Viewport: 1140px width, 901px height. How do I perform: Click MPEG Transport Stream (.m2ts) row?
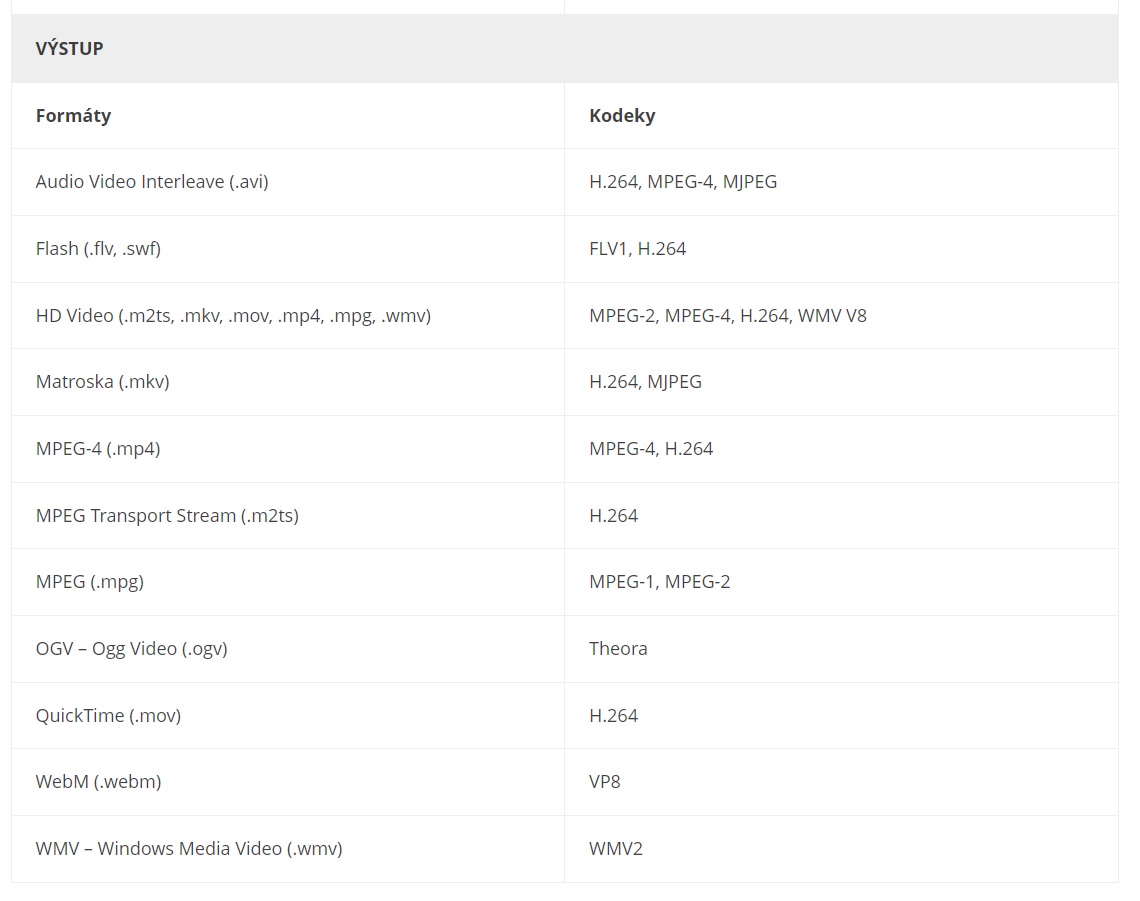[x=565, y=516]
